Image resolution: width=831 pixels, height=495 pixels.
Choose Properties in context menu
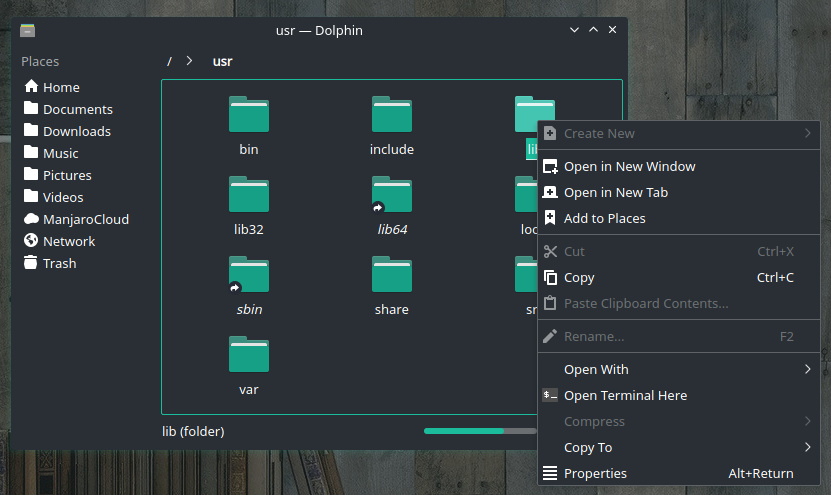[679, 473]
